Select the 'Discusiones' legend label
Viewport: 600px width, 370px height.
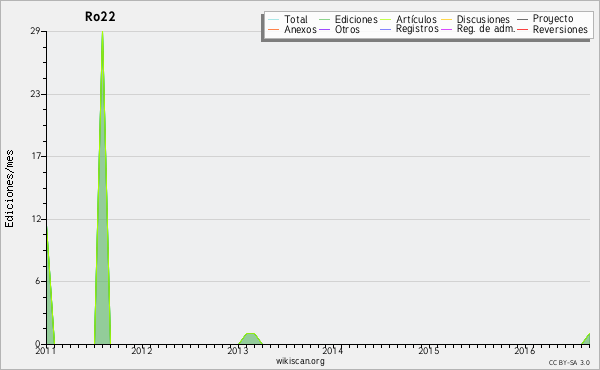click(483, 19)
